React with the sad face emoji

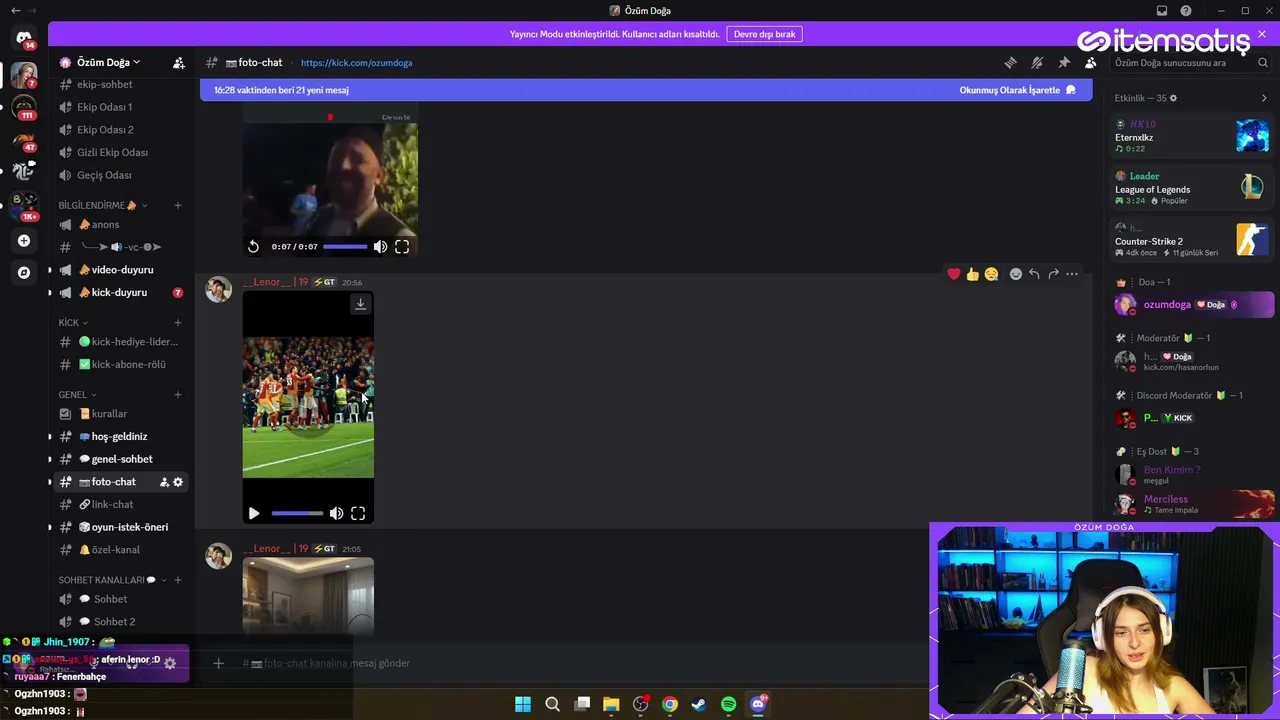click(x=991, y=274)
